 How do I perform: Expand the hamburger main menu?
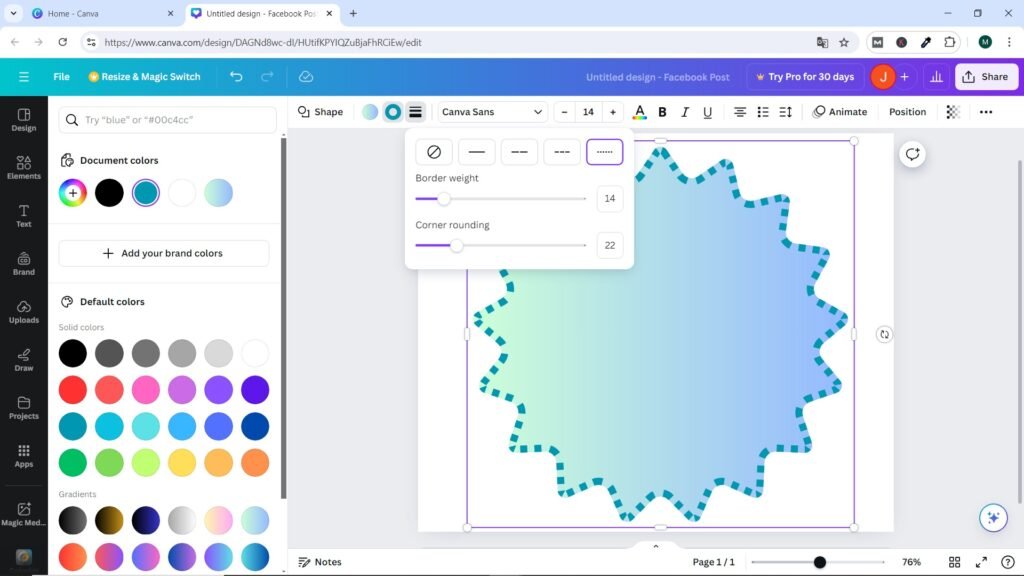pos(24,77)
